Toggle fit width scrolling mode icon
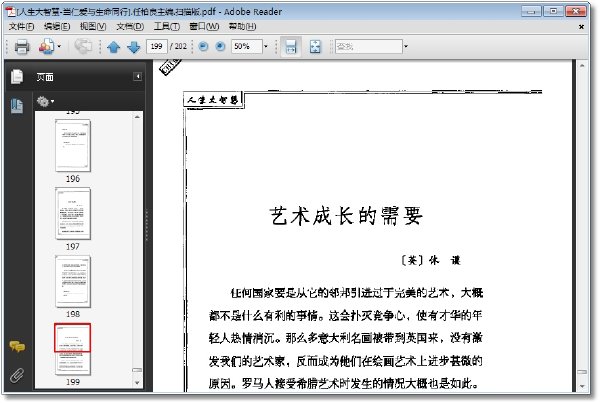This screenshot has height=404, width=600. pos(291,47)
